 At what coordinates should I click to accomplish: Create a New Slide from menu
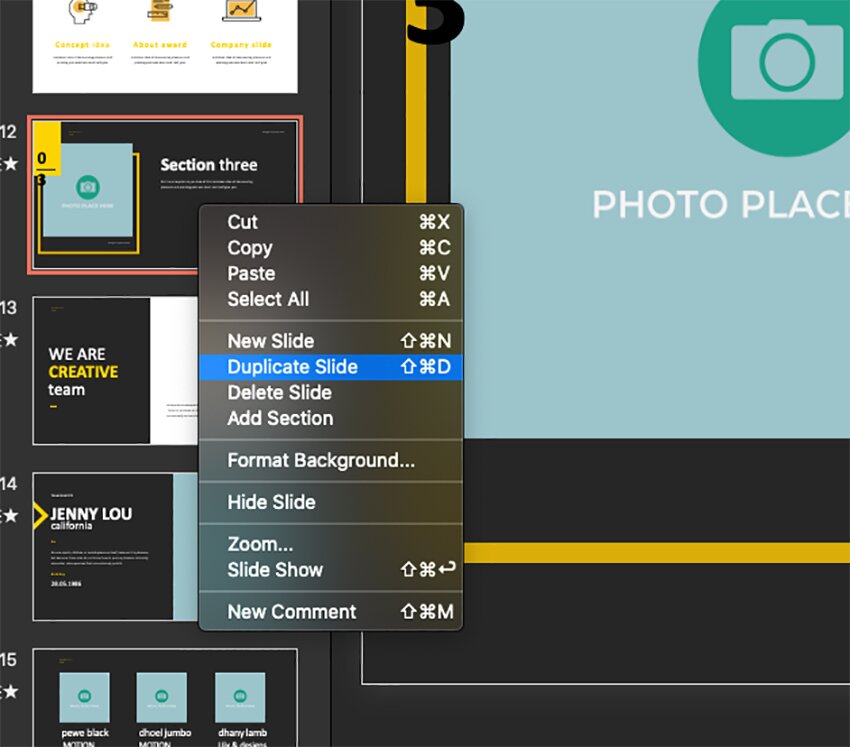pos(271,341)
